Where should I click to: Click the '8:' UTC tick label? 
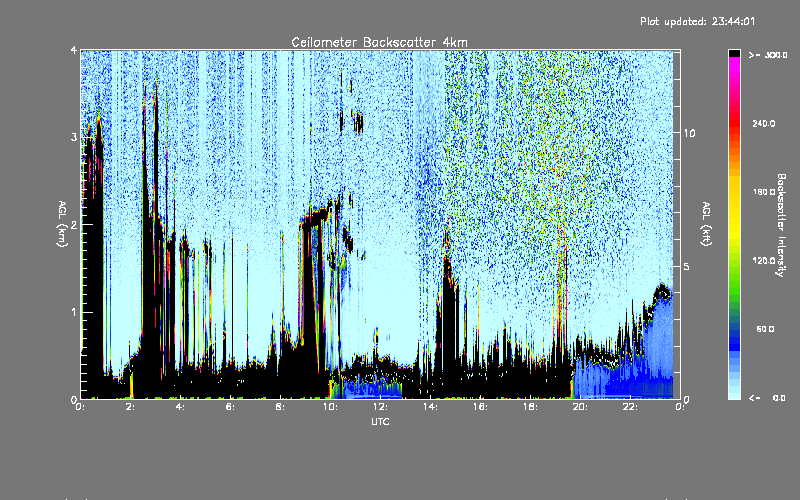[x=280, y=407]
